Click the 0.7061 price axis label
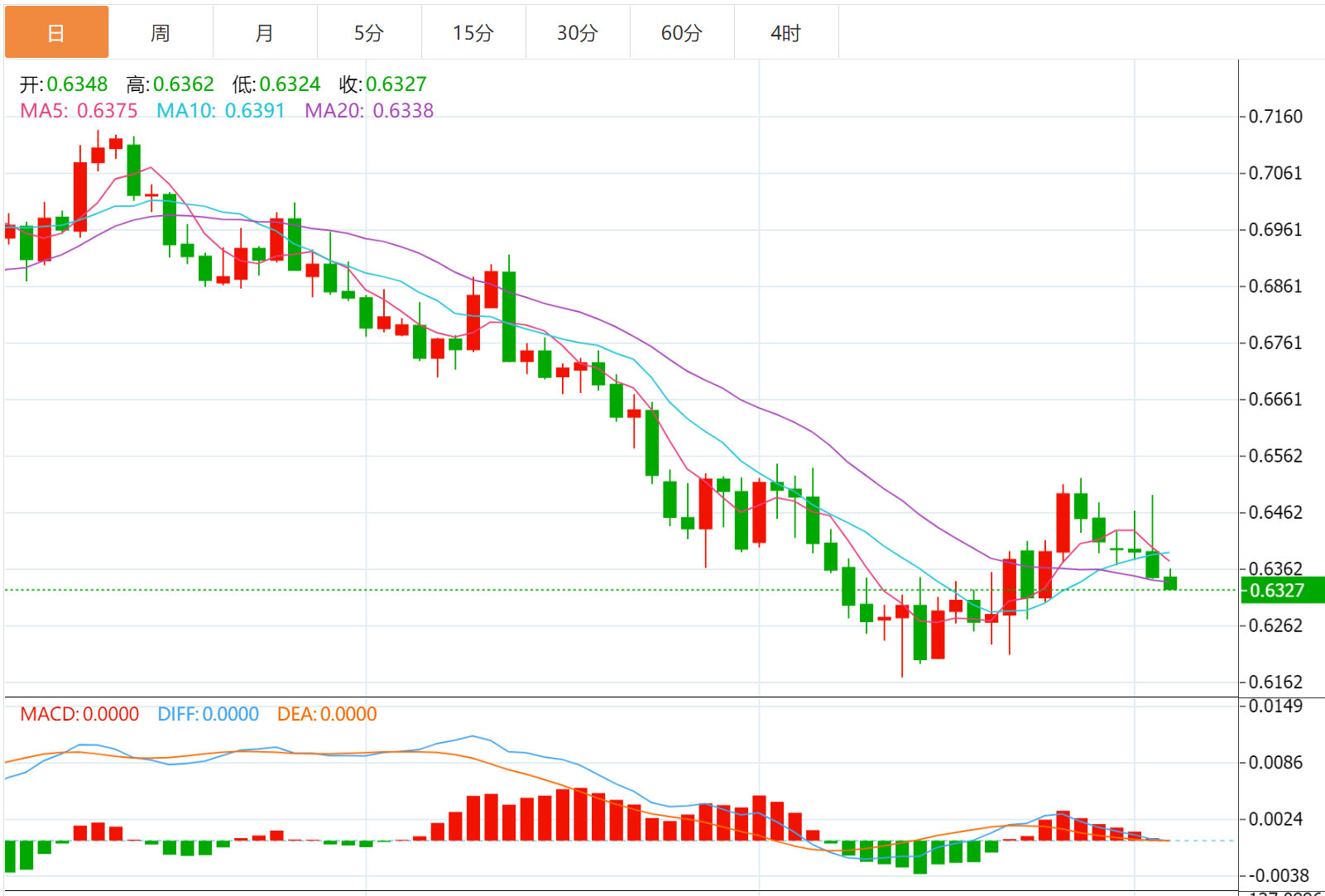 tap(1275, 173)
